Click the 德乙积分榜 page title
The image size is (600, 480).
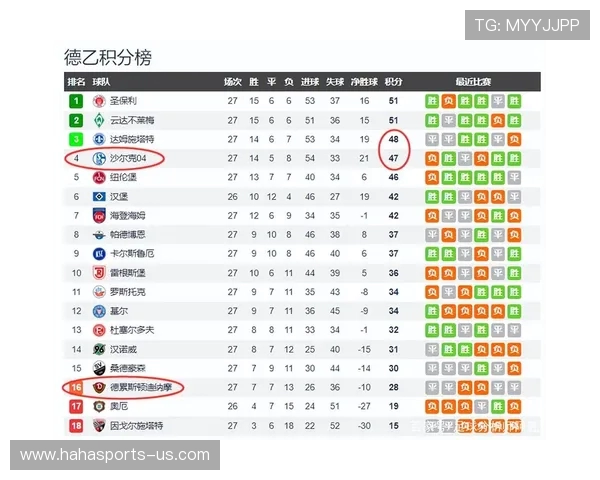coord(107,57)
